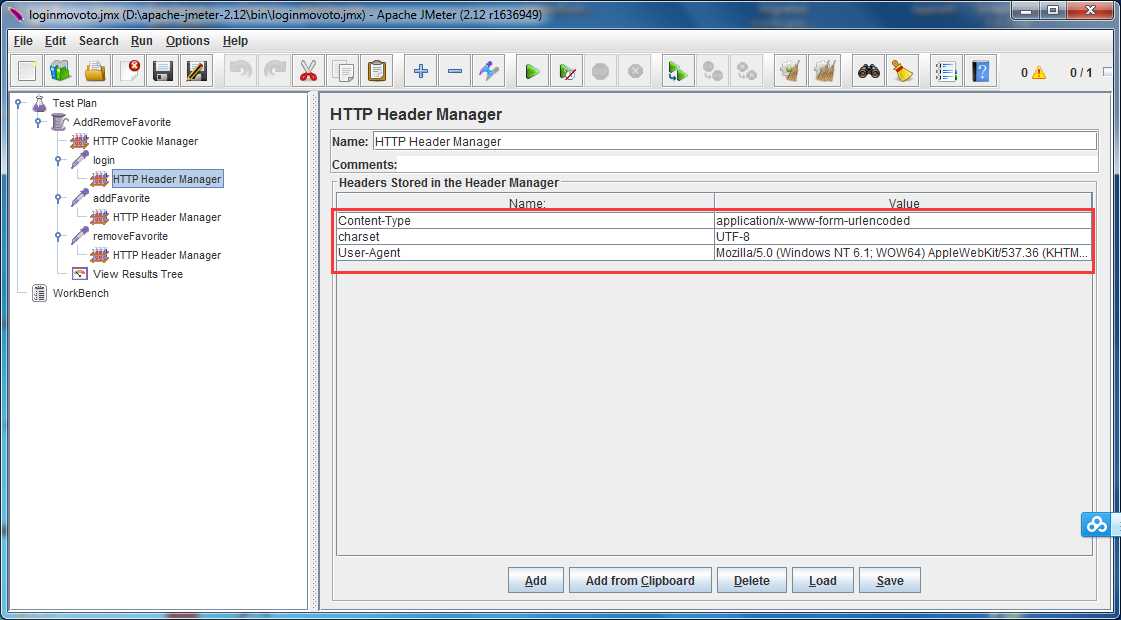This screenshot has width=1121, height=620.
Task: Click the Reset search broom icon
Action: point(902,72)
